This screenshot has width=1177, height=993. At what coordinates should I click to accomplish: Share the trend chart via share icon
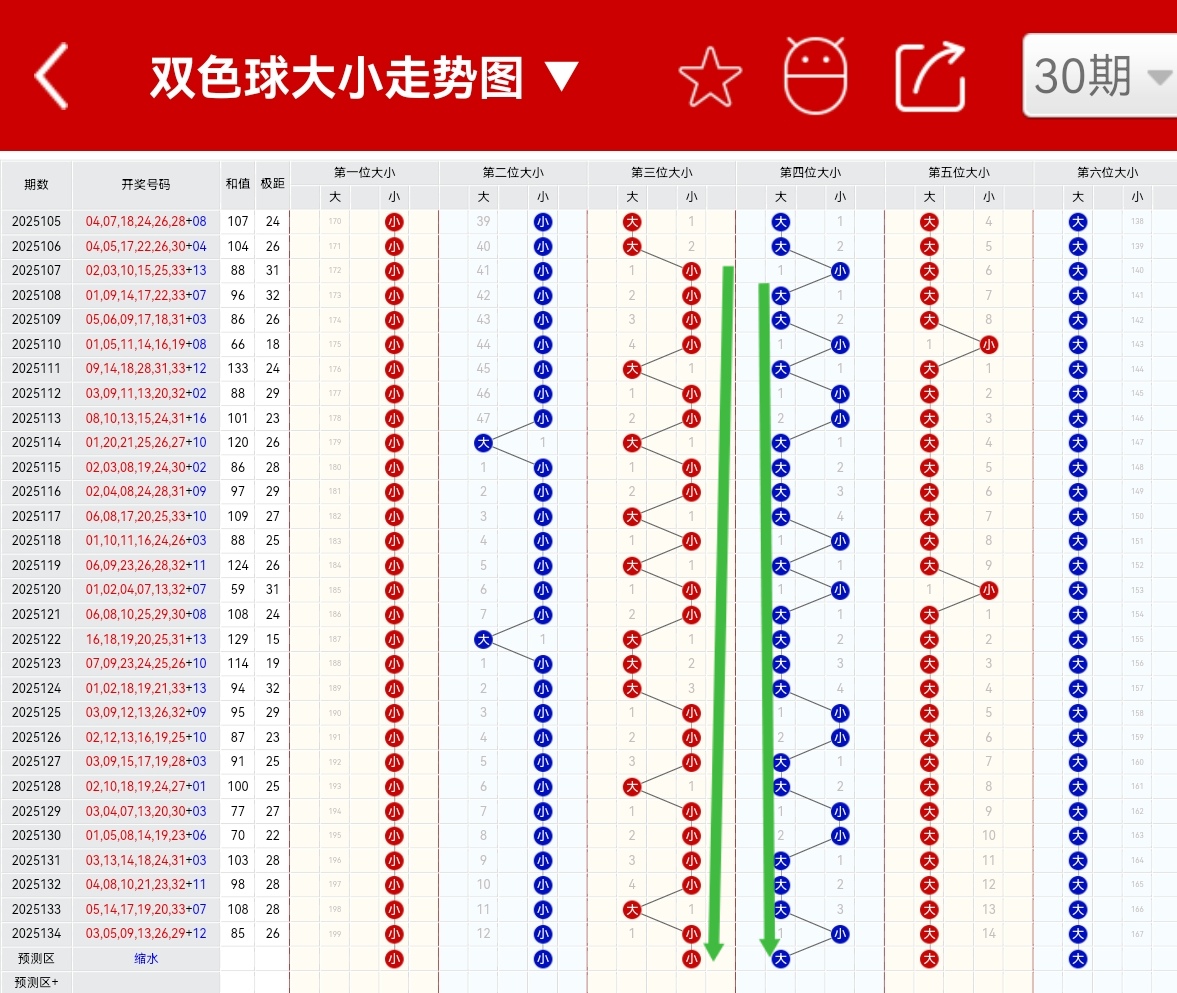[x=929, y=76]
